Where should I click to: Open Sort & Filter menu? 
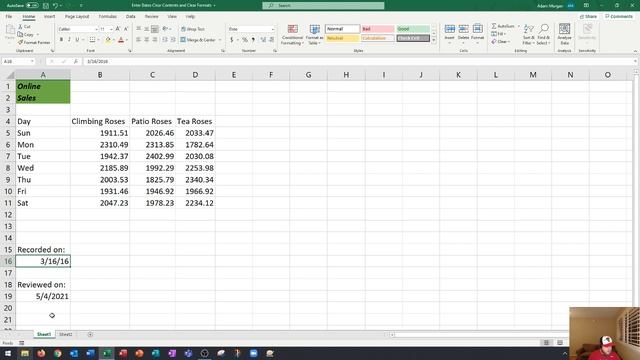click(x=528, y=34)
